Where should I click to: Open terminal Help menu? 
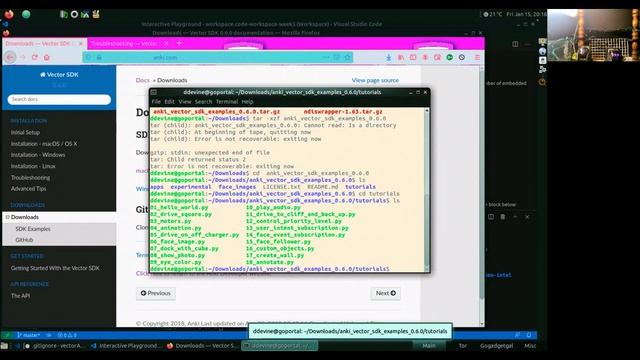[247, 102]
